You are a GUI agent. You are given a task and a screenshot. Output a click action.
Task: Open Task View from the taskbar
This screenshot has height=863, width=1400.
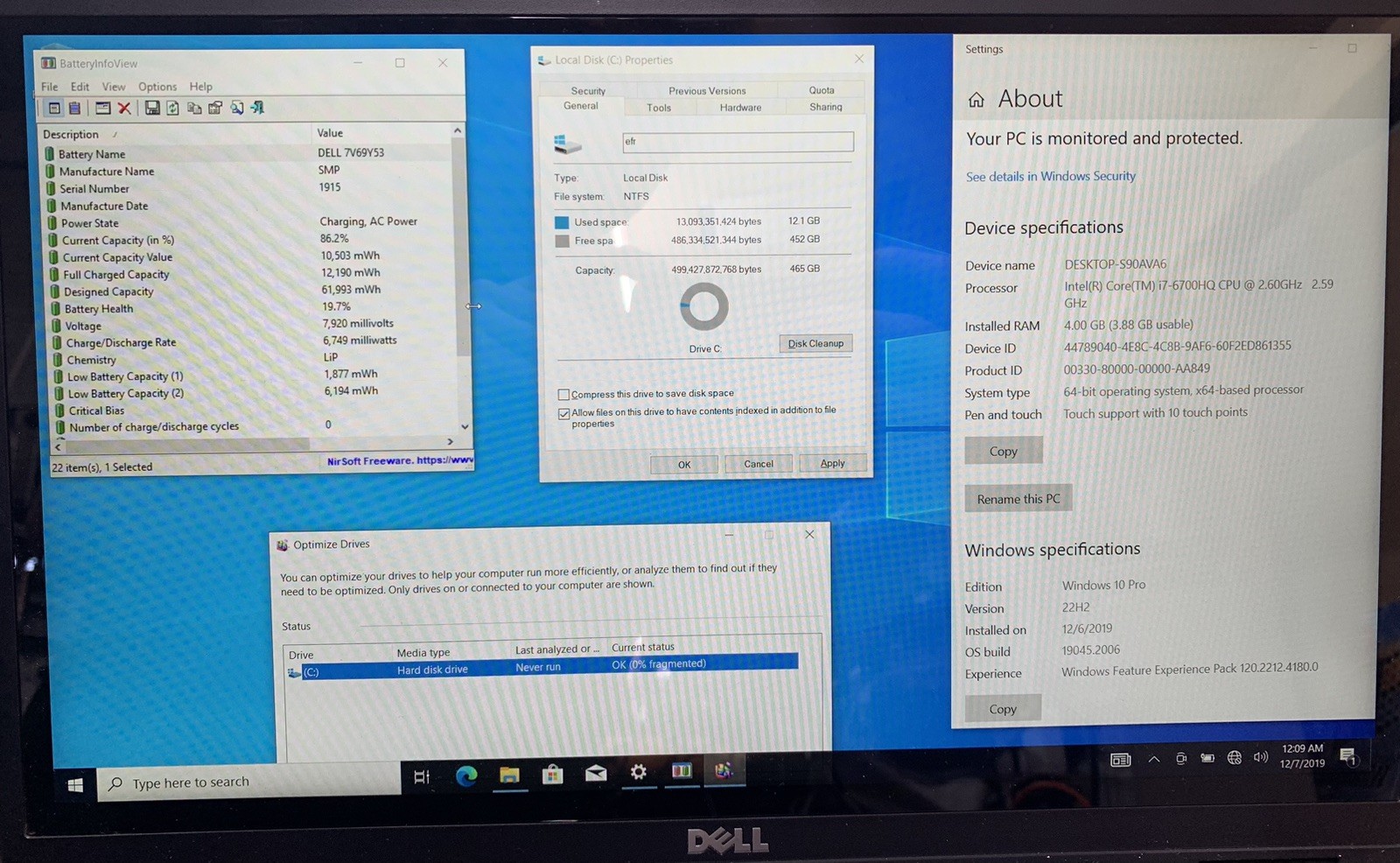click(x=422, y=776)
